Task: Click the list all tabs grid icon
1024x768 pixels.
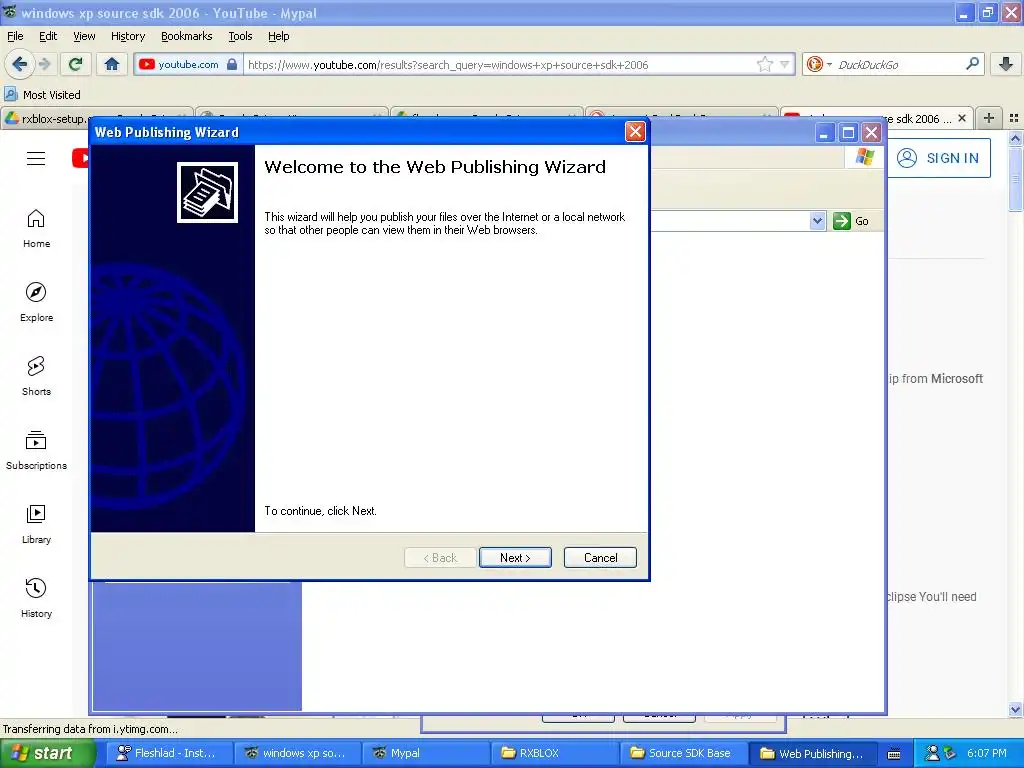Action: point(1014,118)
